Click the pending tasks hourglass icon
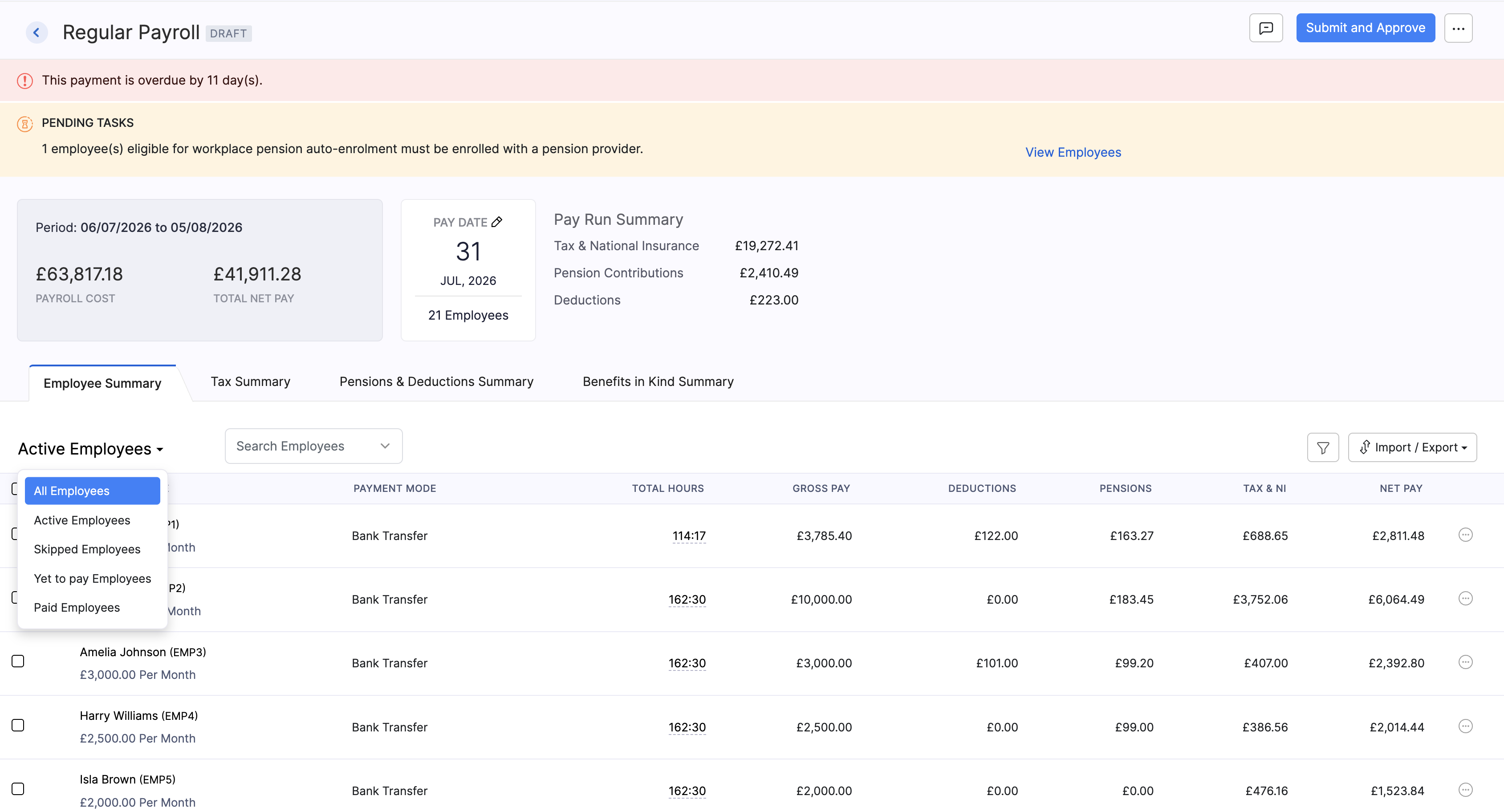 point(25,124)
